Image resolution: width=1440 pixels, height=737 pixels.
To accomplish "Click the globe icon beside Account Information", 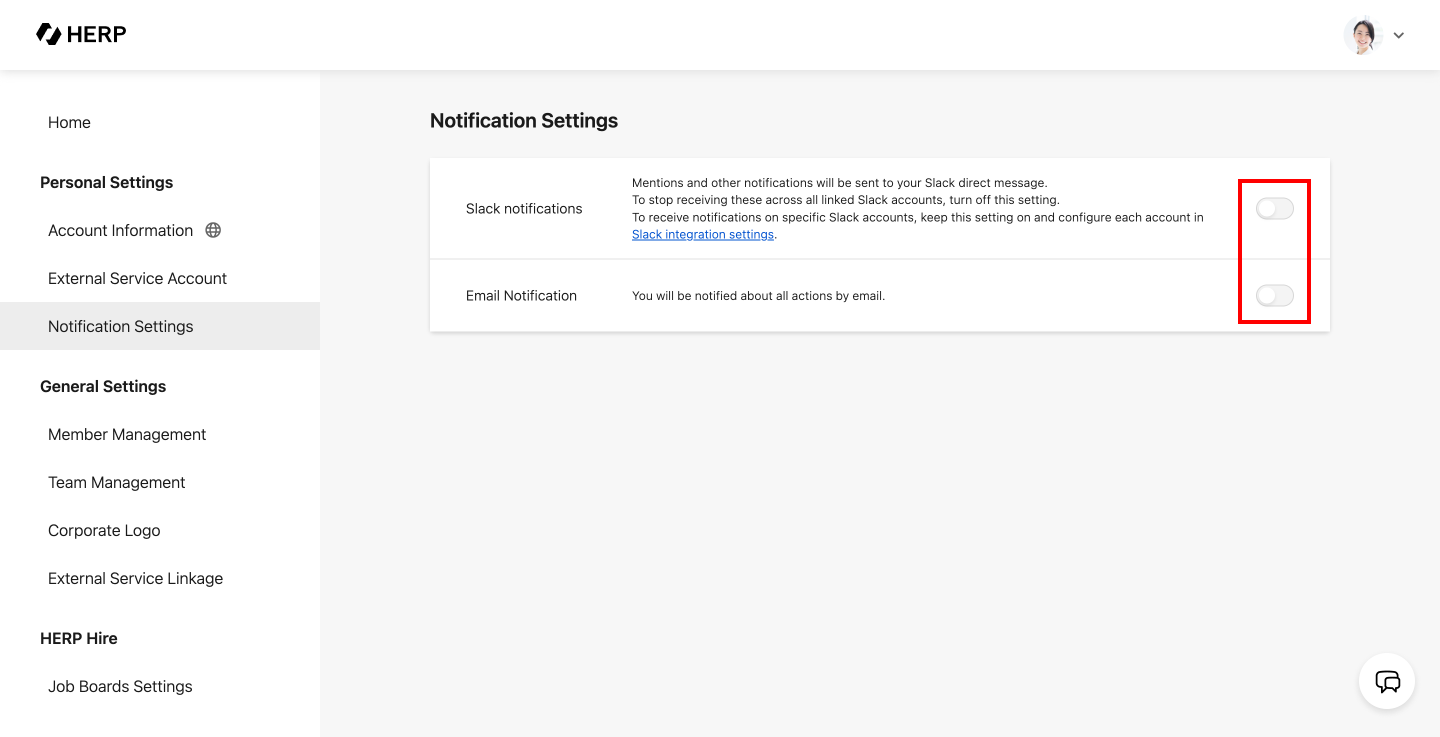I will tap(213, 230).
